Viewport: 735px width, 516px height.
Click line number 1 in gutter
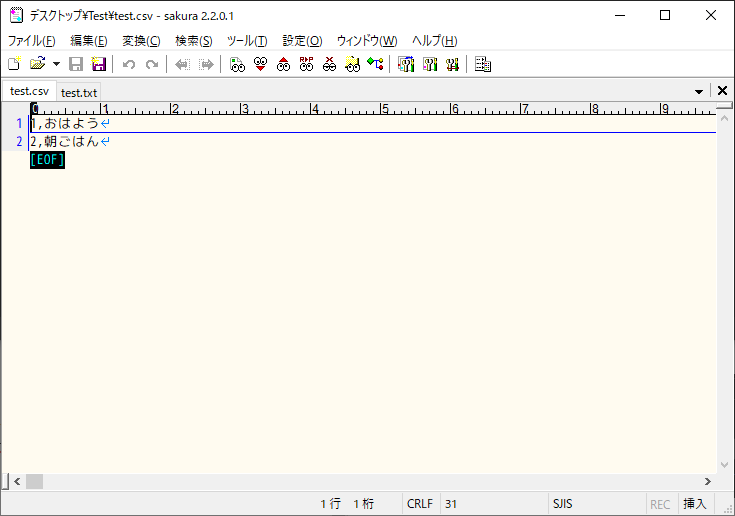(19, 123)
